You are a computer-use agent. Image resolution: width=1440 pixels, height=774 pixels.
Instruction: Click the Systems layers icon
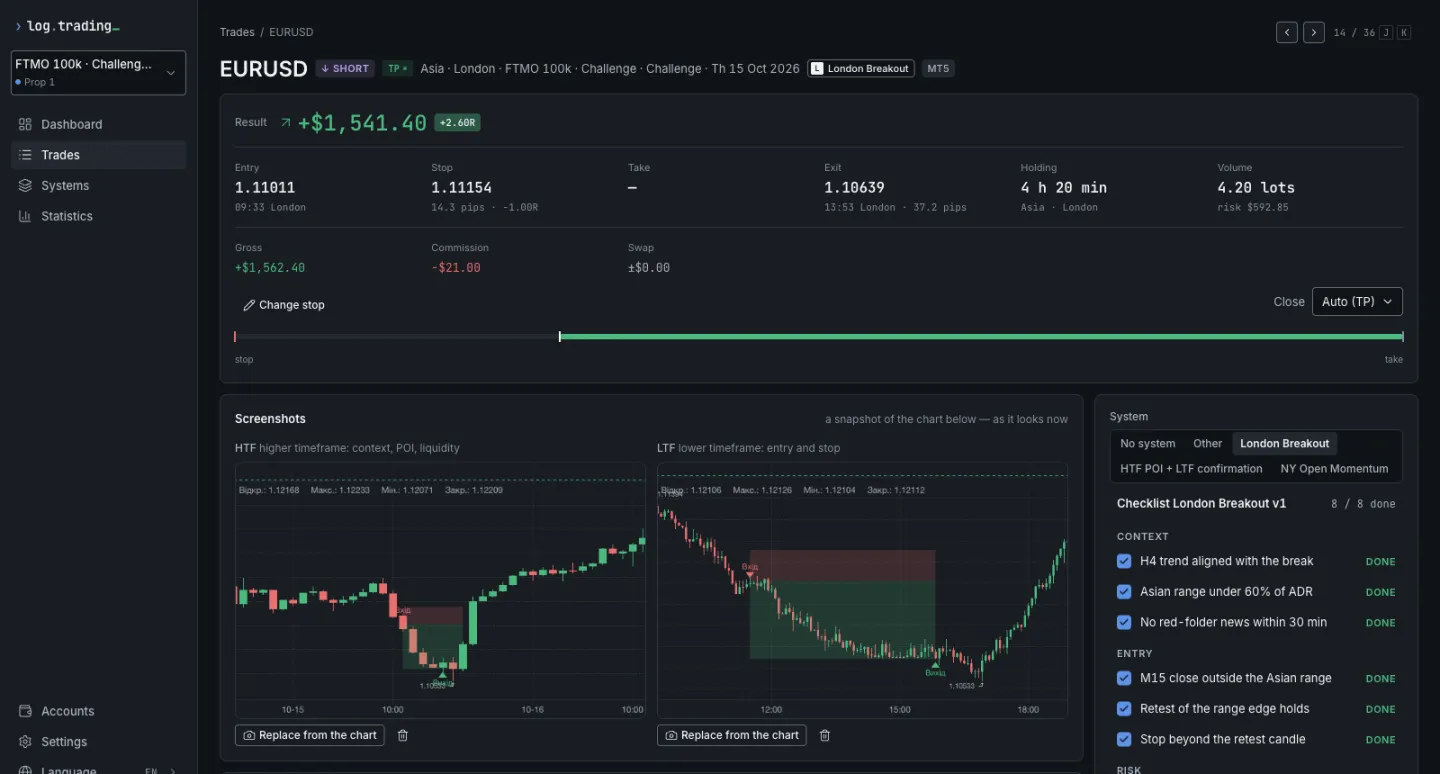click(x=25, y=186)
